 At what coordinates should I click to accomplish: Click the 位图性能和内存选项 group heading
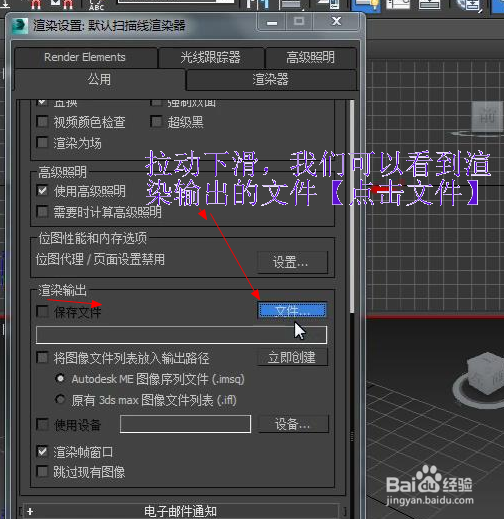[x=92, y=238]
